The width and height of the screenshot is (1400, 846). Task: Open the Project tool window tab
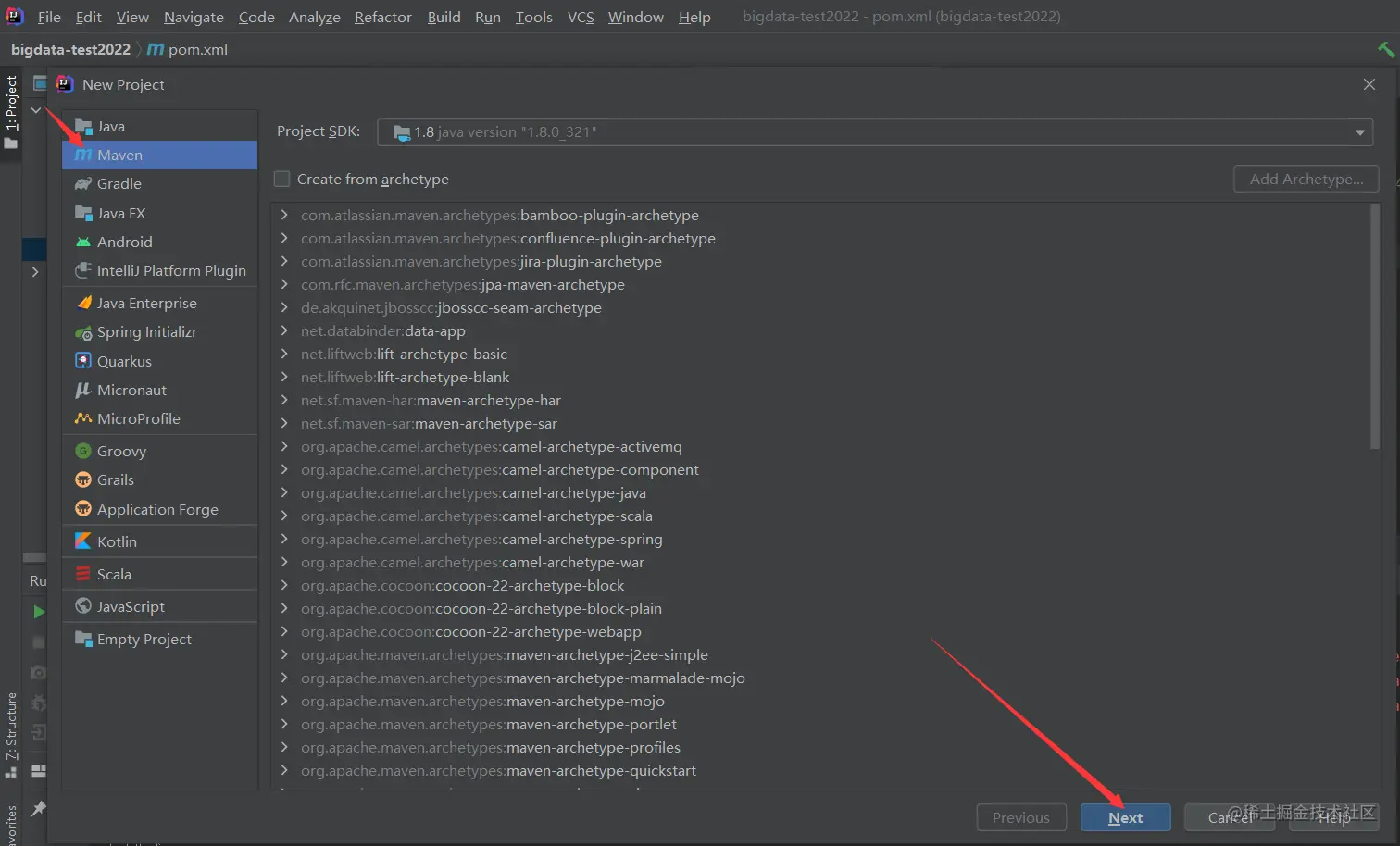[x=11, y=113]
